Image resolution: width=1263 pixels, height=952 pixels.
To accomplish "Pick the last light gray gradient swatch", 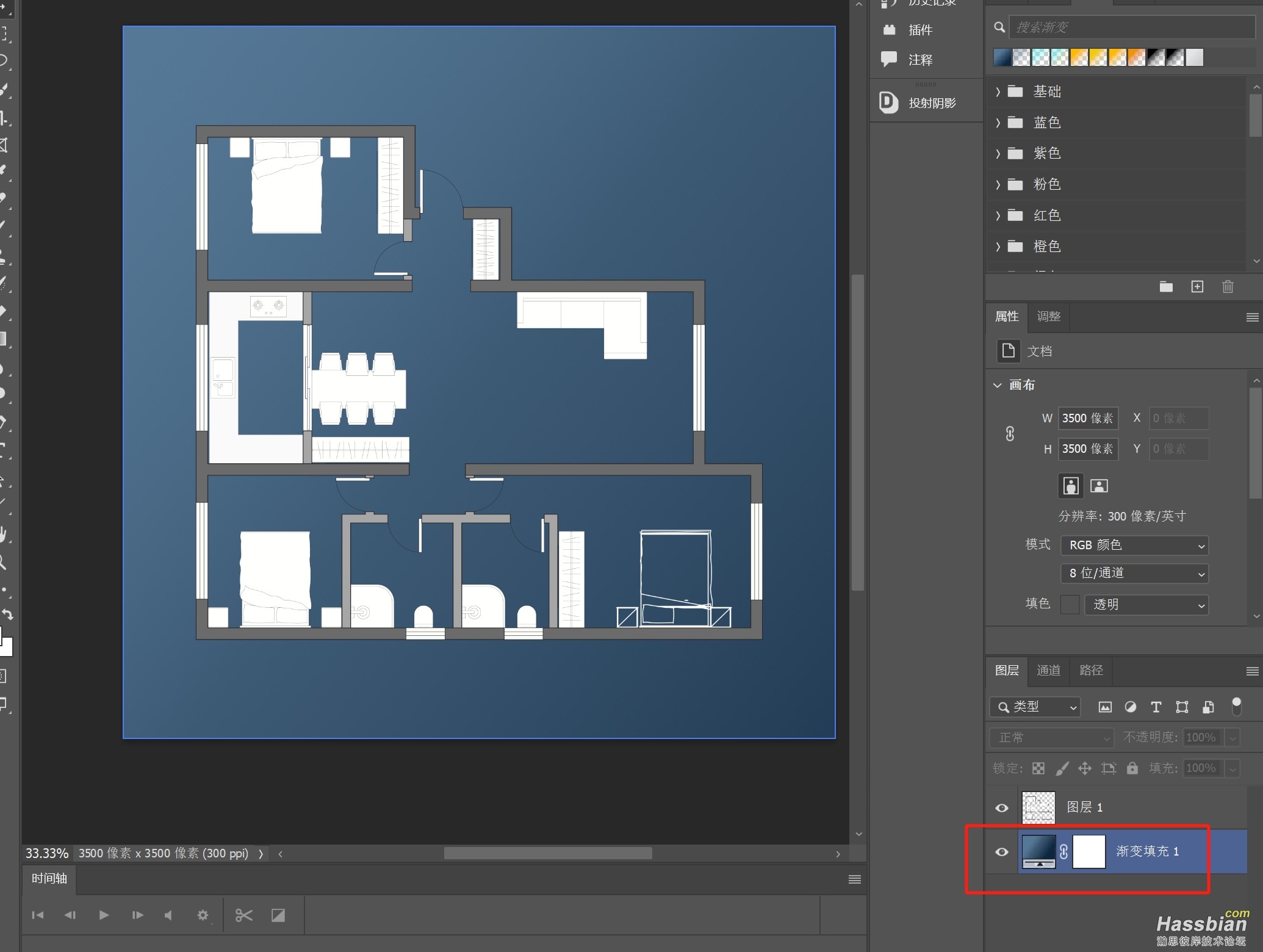I will tap(1195, 57).
